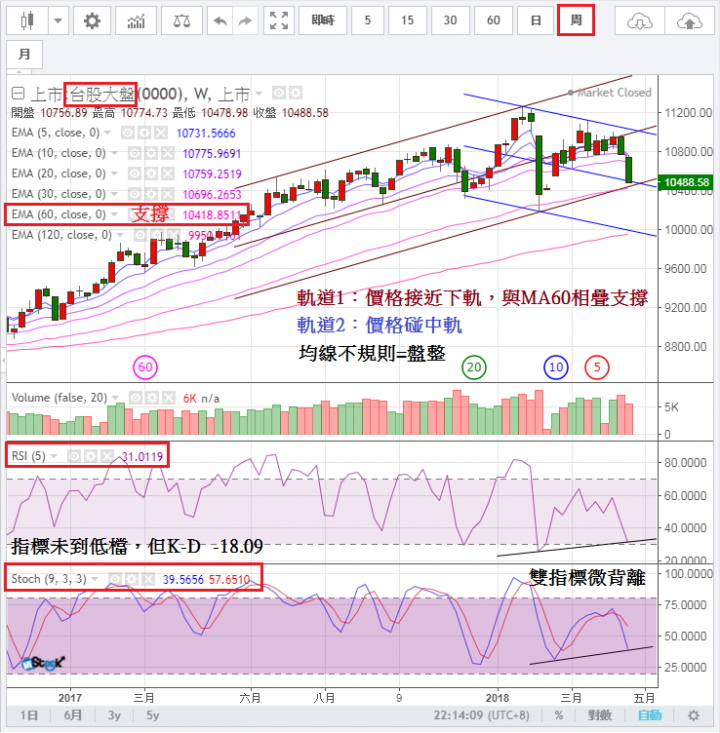Remove the Stoch (9, 3, 3) indicator
Image resolution: width=720 pixels, height=733 pixels.
(149, 579)
